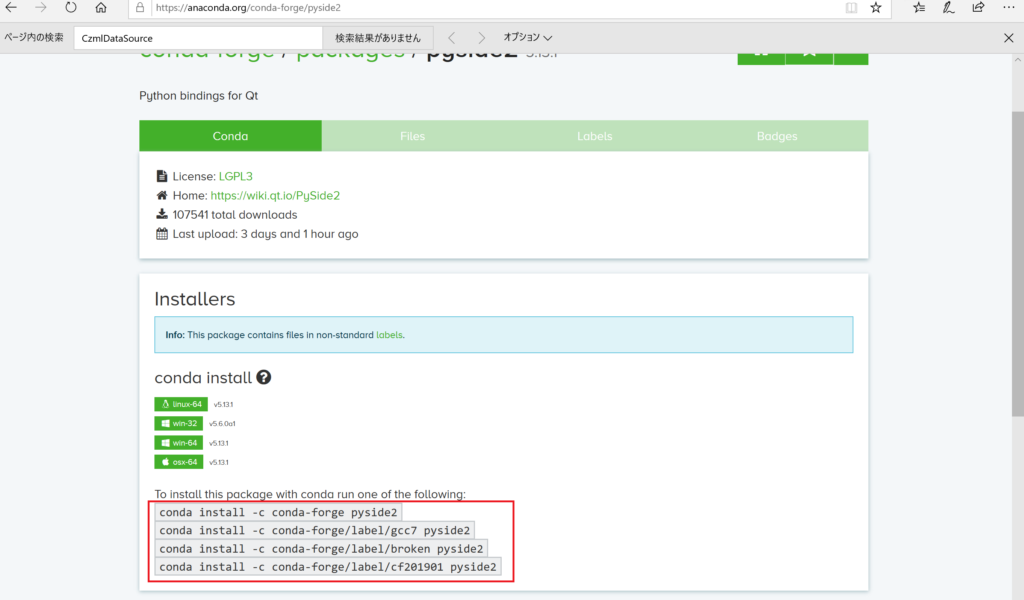1024x600 pixels.
Task: Go back to the previous page
Action: [x=11, y=8]
